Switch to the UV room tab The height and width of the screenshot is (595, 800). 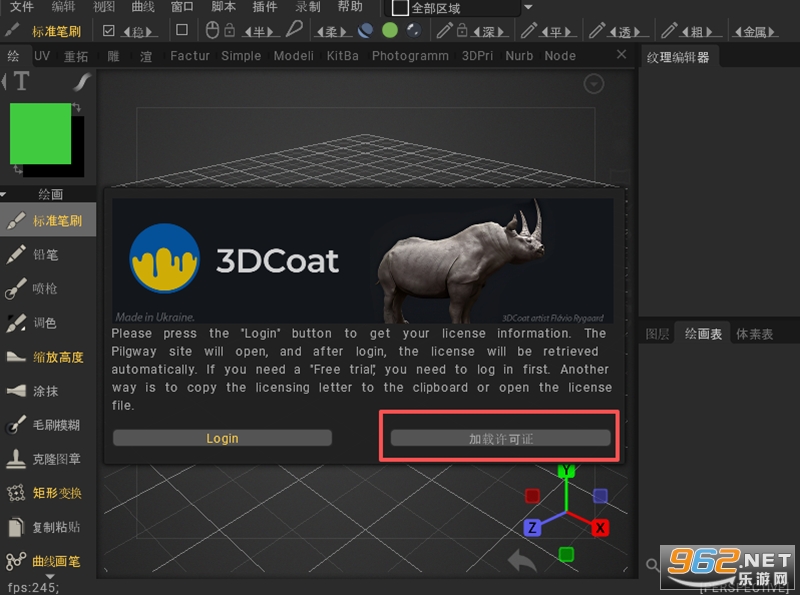[x=42, y=56]
